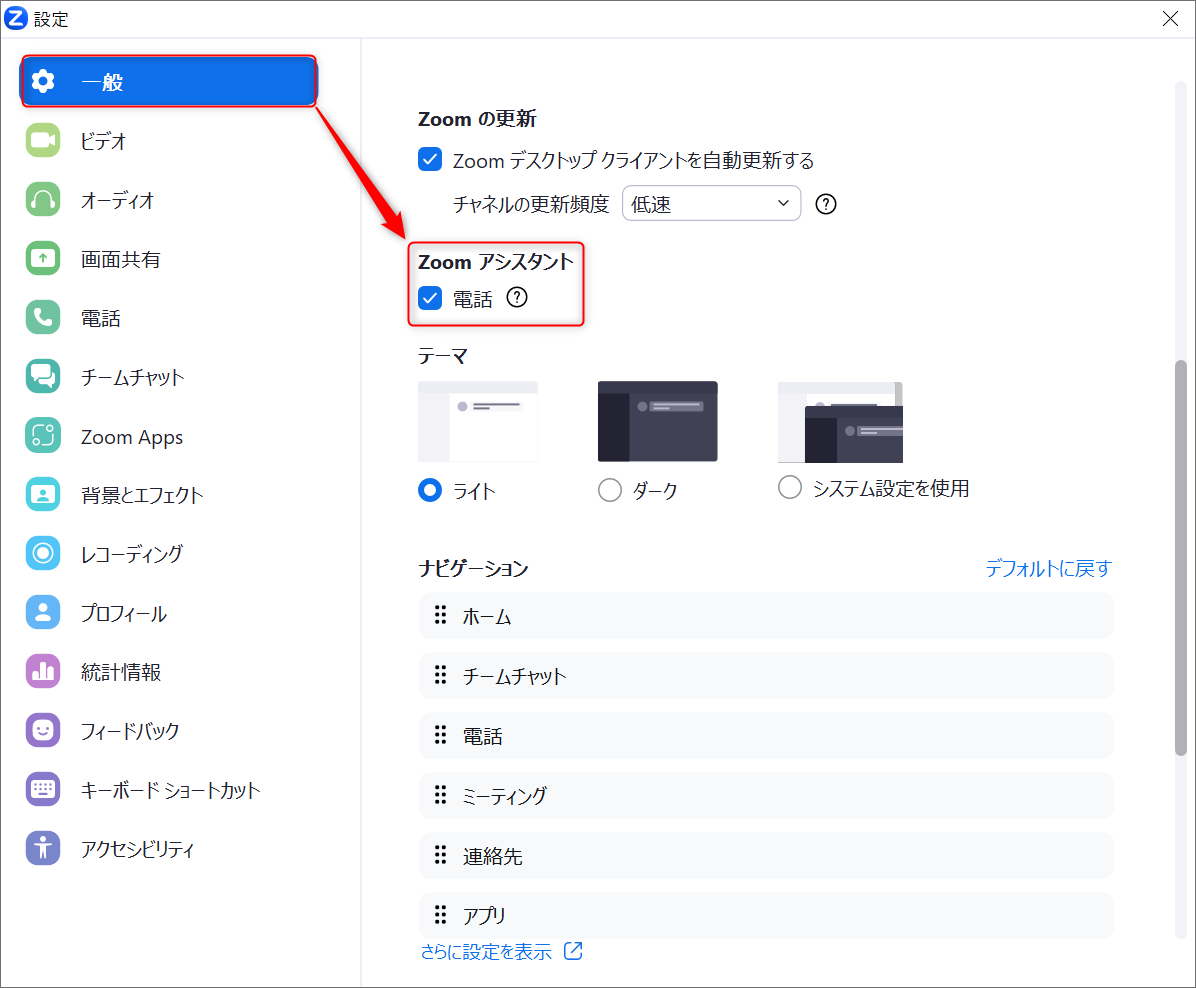Click the アプリ navigation row label
The height and width of the screenshot is (988, 1196).
pyautogui.click(x=484, y=915)
